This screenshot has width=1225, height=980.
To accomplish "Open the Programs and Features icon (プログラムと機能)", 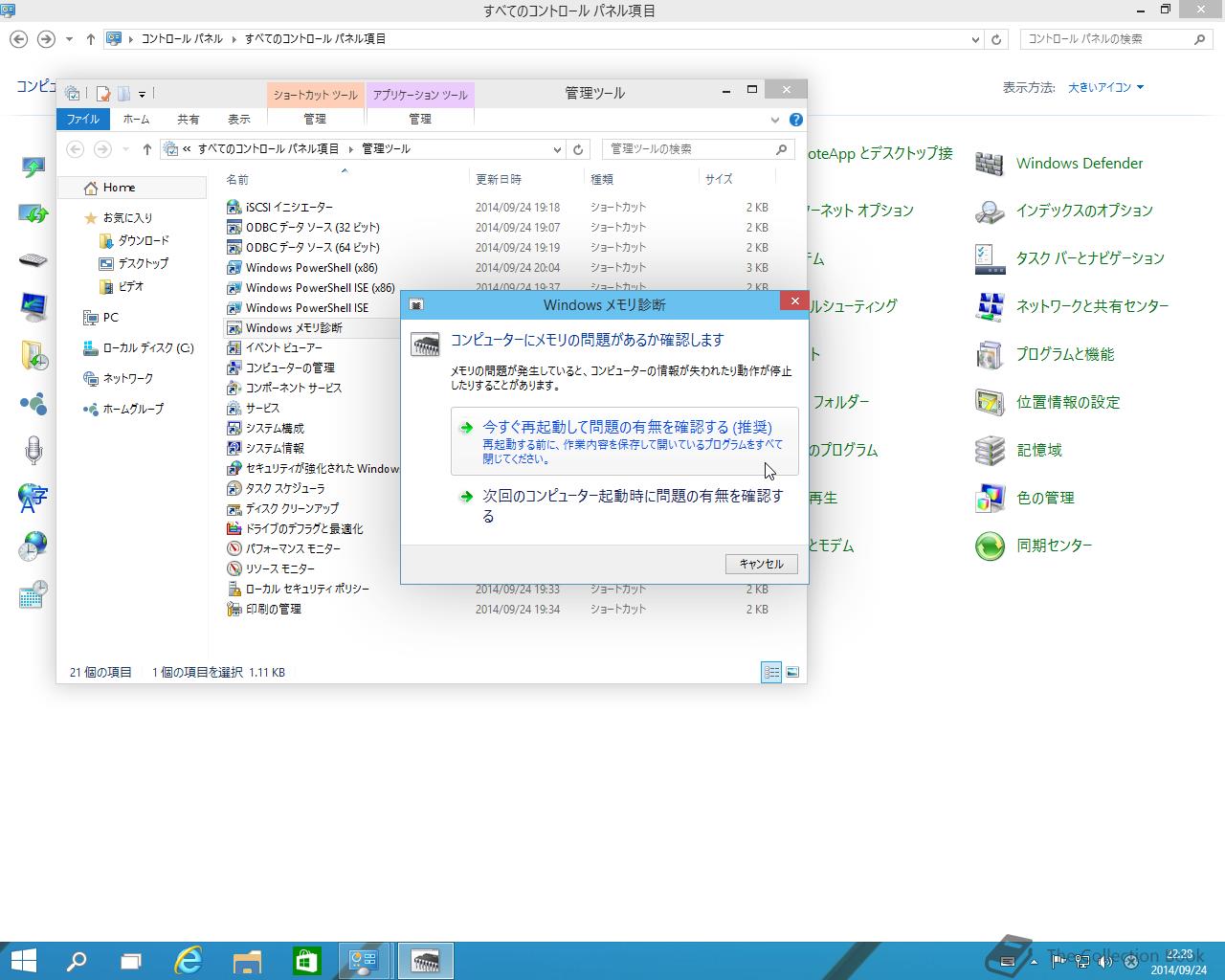I will click(x=989, y=354).
